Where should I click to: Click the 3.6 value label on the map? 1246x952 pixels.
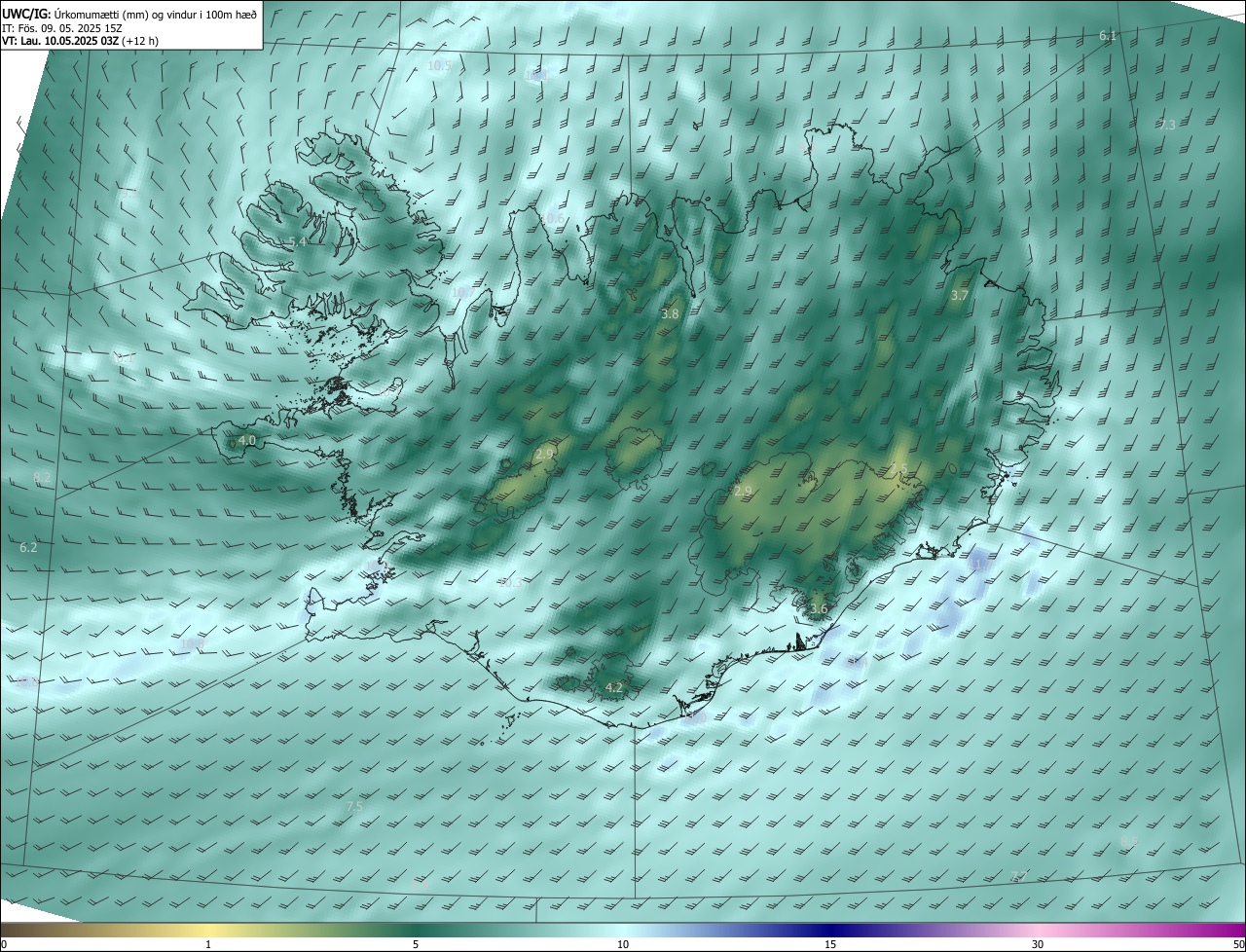(x=819, y=609)
